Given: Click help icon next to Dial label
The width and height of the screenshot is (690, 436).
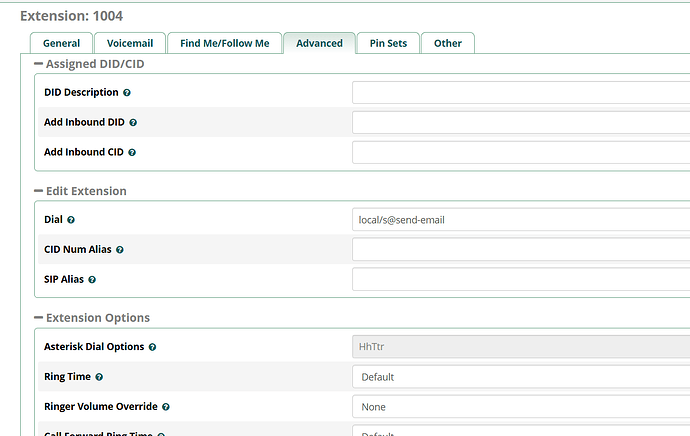Looking at the screenshot, I should pos(71,220).
